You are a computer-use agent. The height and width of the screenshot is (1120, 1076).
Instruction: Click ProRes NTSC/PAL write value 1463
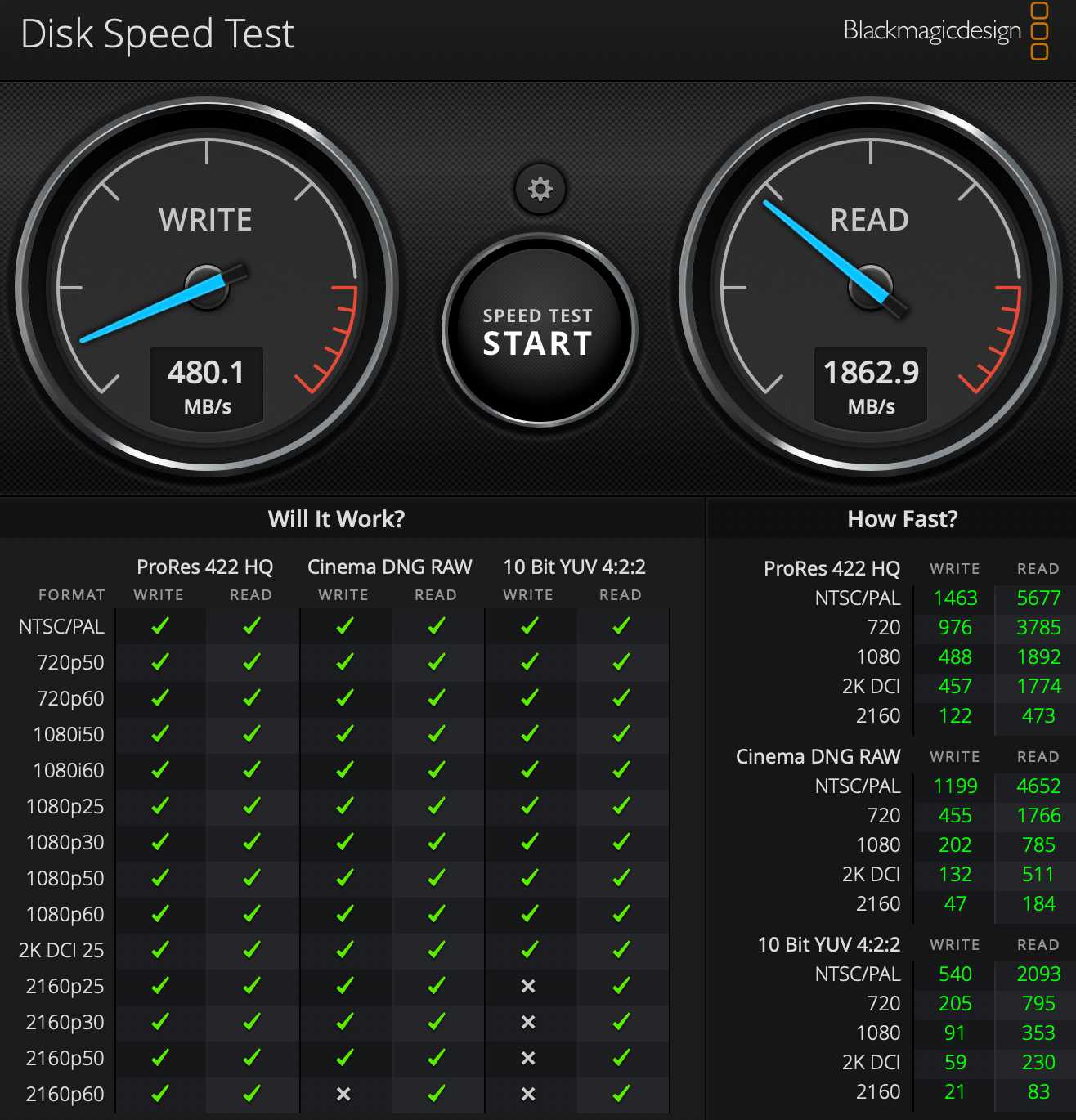click(x=956, y=598)
